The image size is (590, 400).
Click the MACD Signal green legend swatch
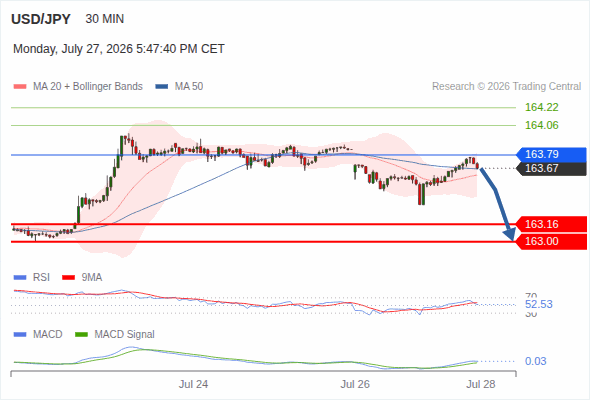click(81, 335)
